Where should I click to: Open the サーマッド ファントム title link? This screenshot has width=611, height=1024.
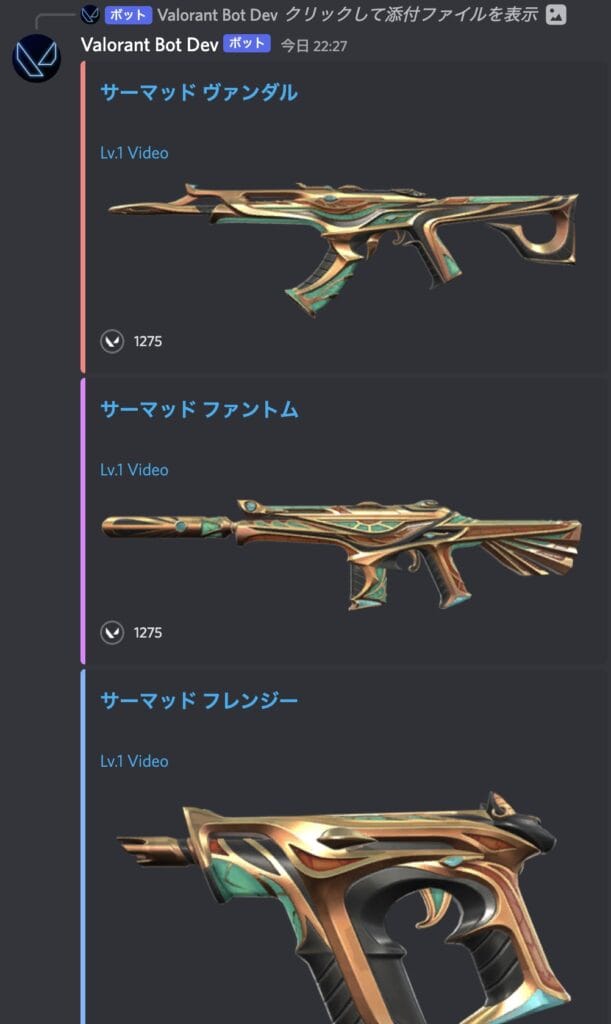pos(199,409)
